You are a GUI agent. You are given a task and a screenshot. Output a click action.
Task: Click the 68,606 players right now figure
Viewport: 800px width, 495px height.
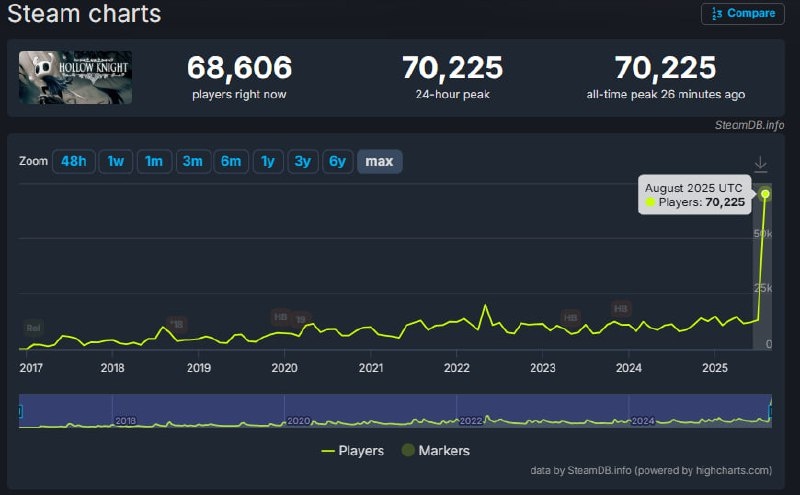click(239, 68)
